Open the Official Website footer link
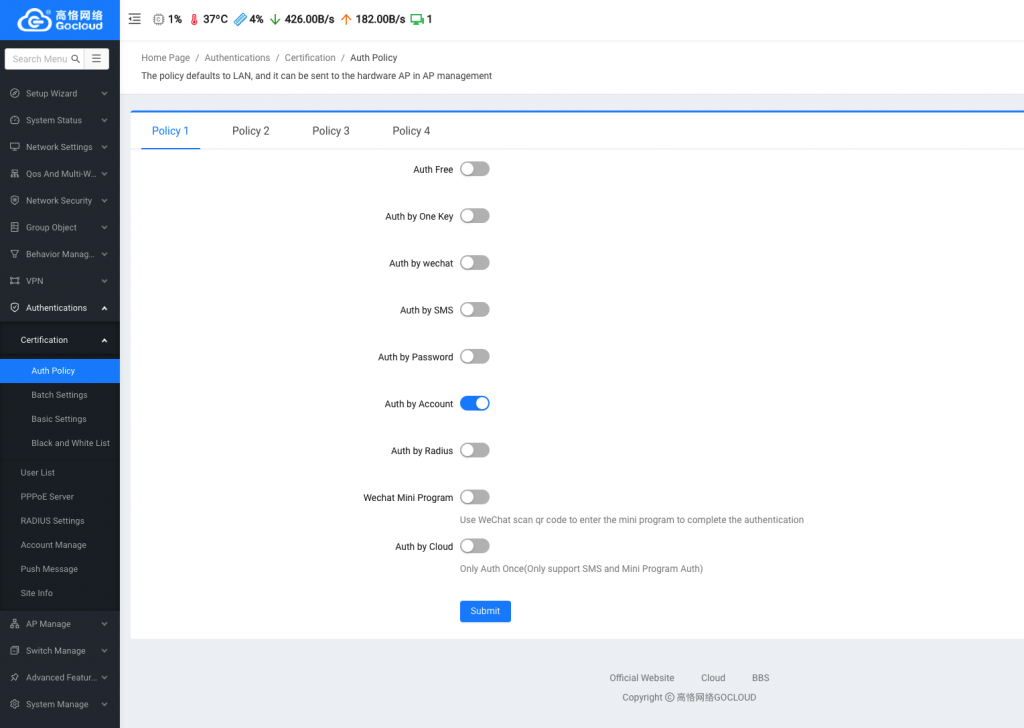This screenshot has width=1024, height=728. (642, 678)
